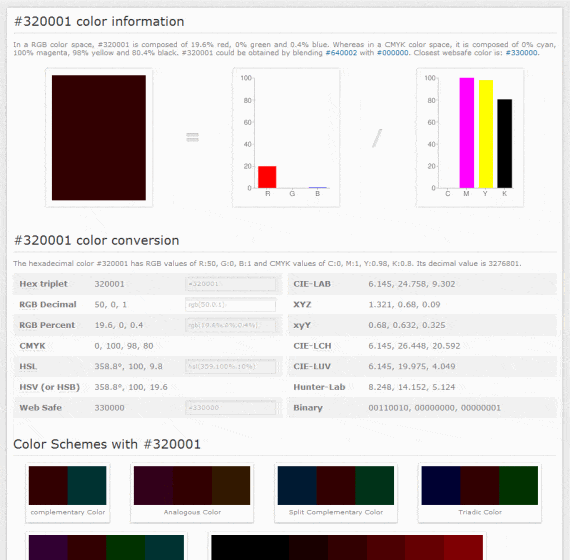The image size is (570, 560).
Task: Click the HSV value 358.8°, 100, 19.6
Action: pos(131,387)
